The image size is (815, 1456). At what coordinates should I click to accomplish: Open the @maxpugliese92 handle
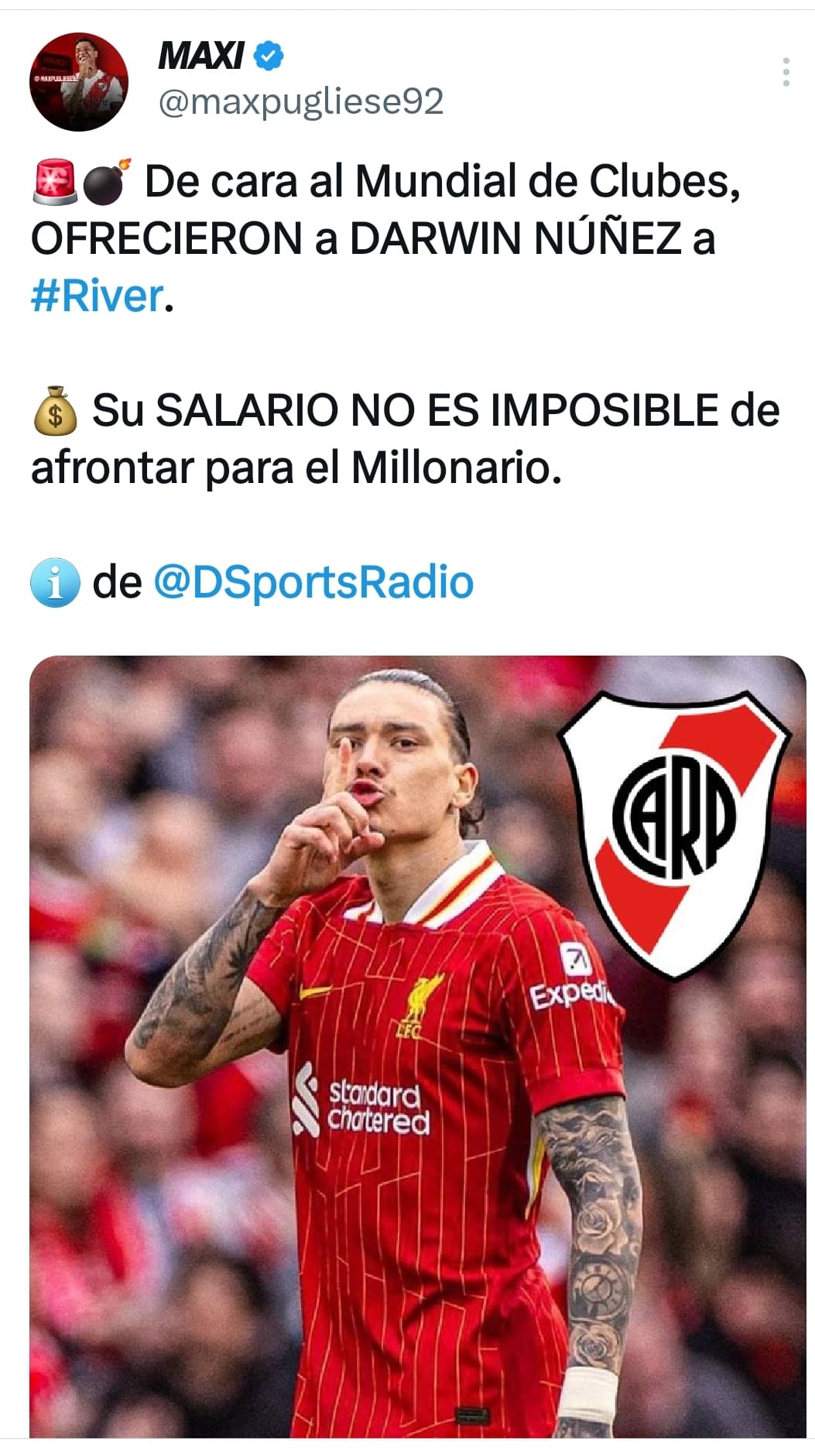pyautogui.click(x=301, y=102)
